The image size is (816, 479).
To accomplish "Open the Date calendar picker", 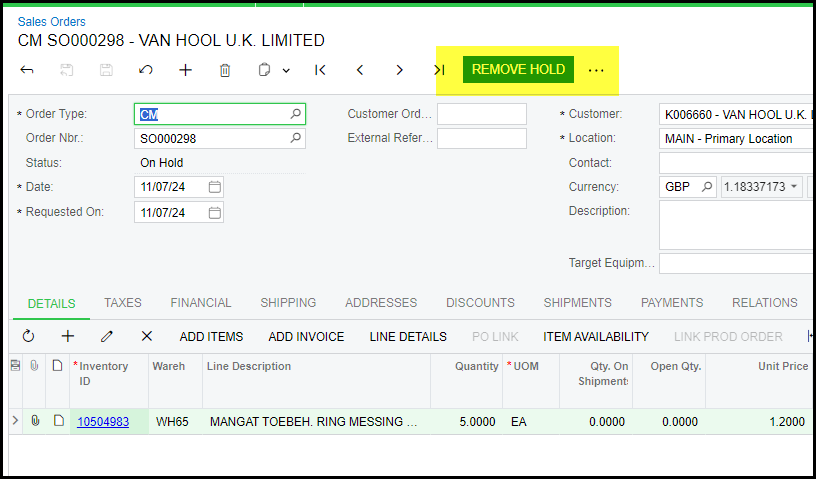I will (215, 187).
